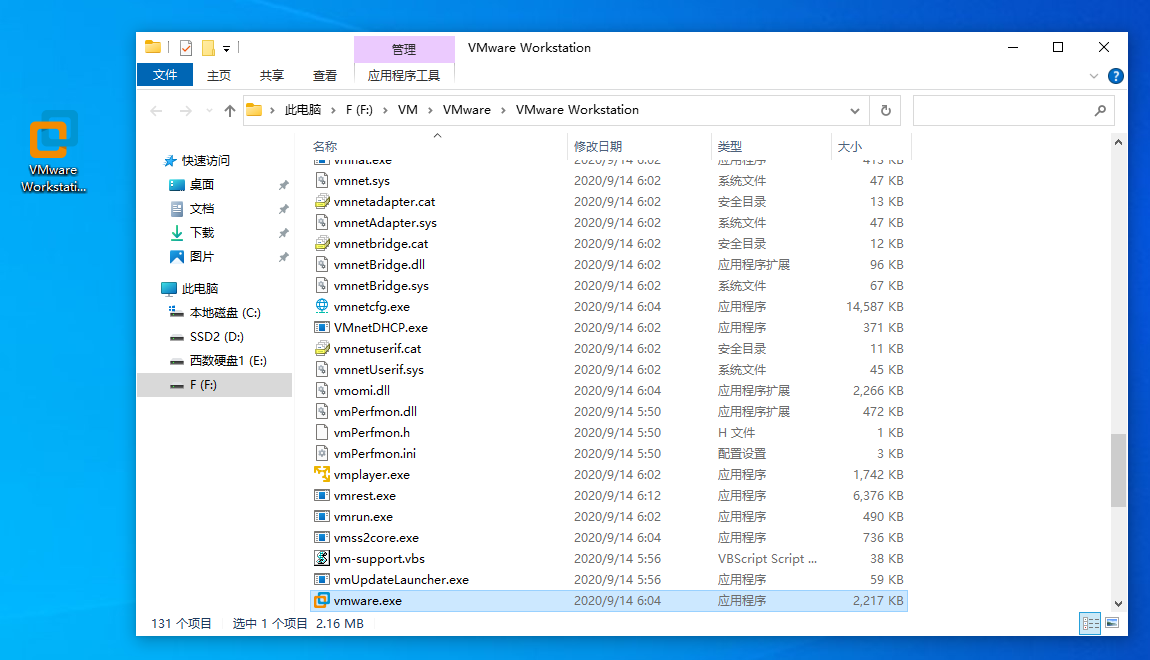Switch to the 共享 ribbon tab
The height and width of the screenshot is (660, 1150).
271,76
